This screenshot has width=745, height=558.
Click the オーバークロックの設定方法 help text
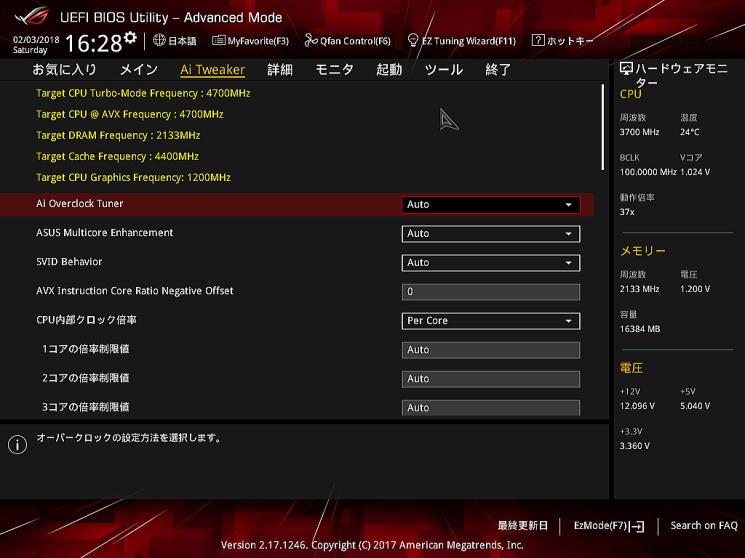pos(129,438)
